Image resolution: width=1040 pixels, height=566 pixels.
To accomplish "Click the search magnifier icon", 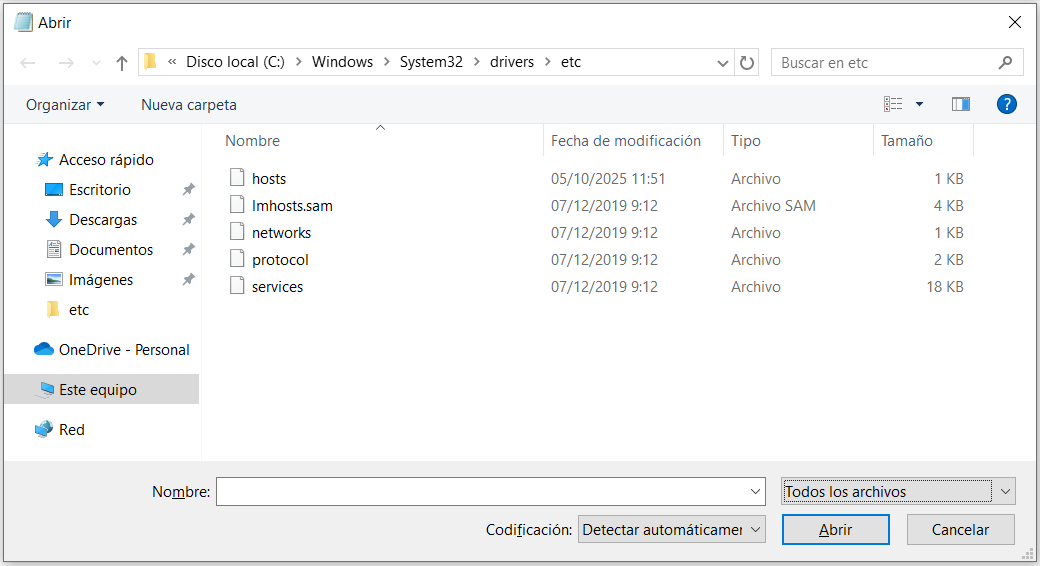I will tap(1006, 62).
